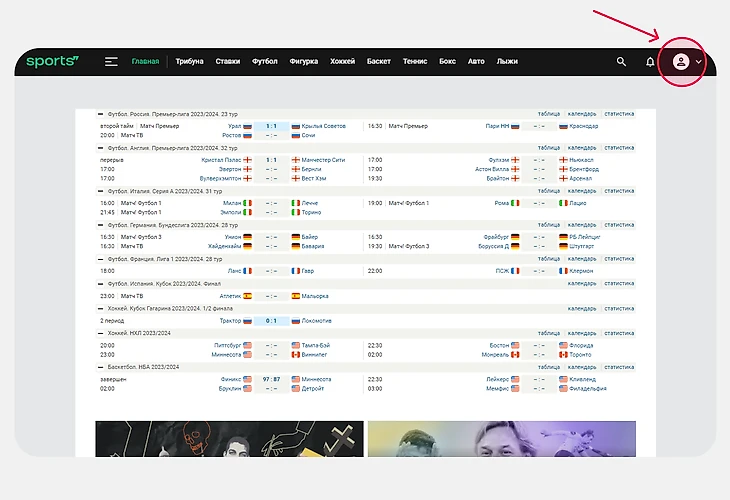
Task: Go to the Хоккей menu item
Action: coord(343,62)
